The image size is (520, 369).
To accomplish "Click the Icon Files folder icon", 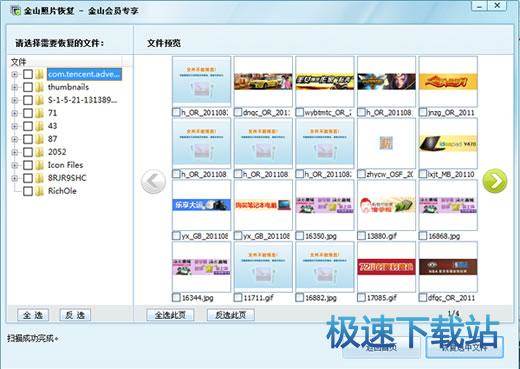I will click(x=40, y=165).
